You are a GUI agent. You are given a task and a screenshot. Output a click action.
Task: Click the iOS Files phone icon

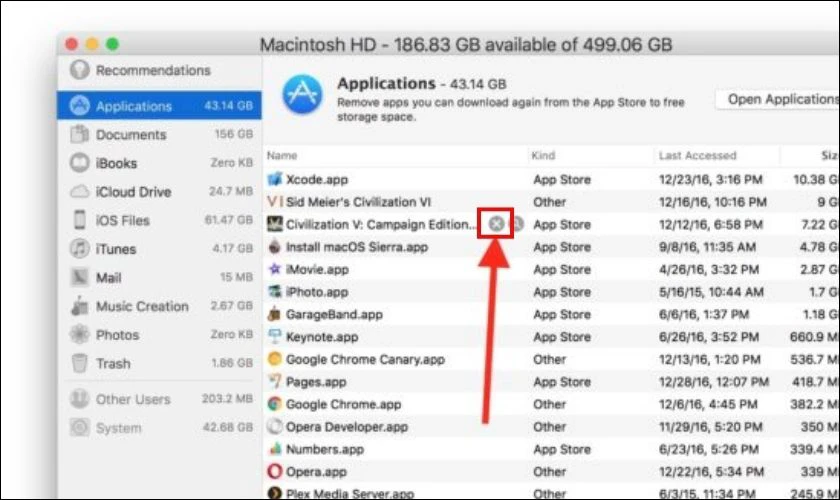point(79,220)
